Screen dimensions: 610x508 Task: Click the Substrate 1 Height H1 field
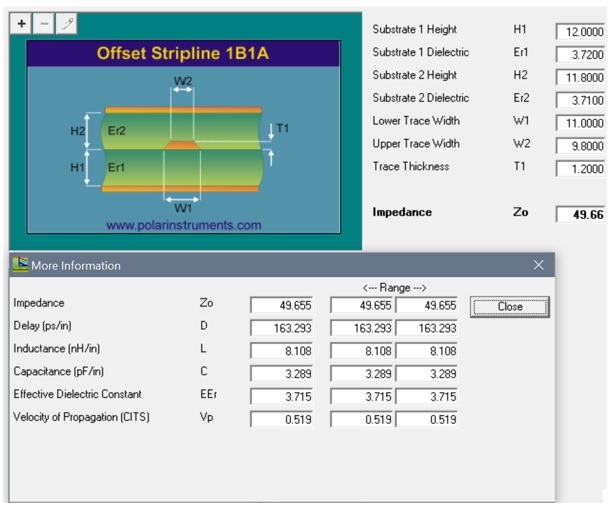(x=580, y=32)
